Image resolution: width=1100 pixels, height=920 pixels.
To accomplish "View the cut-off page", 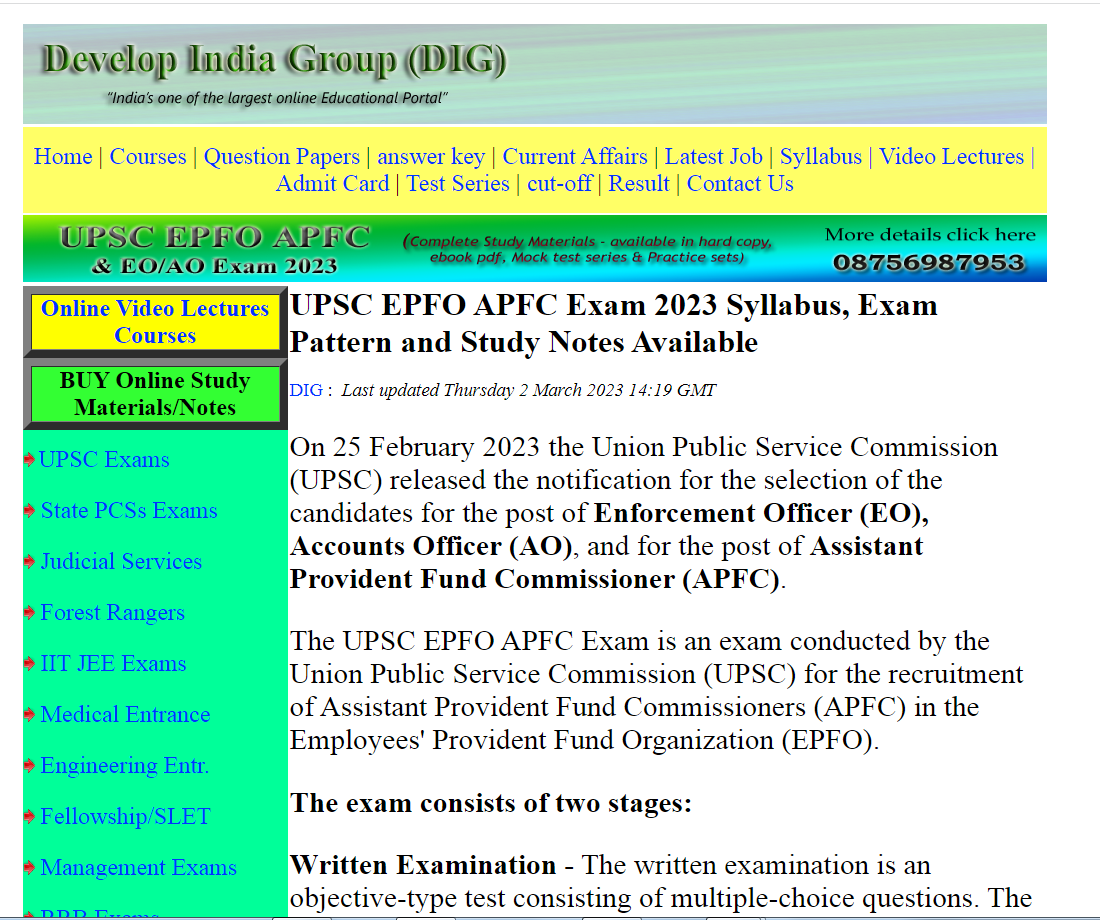I will point(560,184).
